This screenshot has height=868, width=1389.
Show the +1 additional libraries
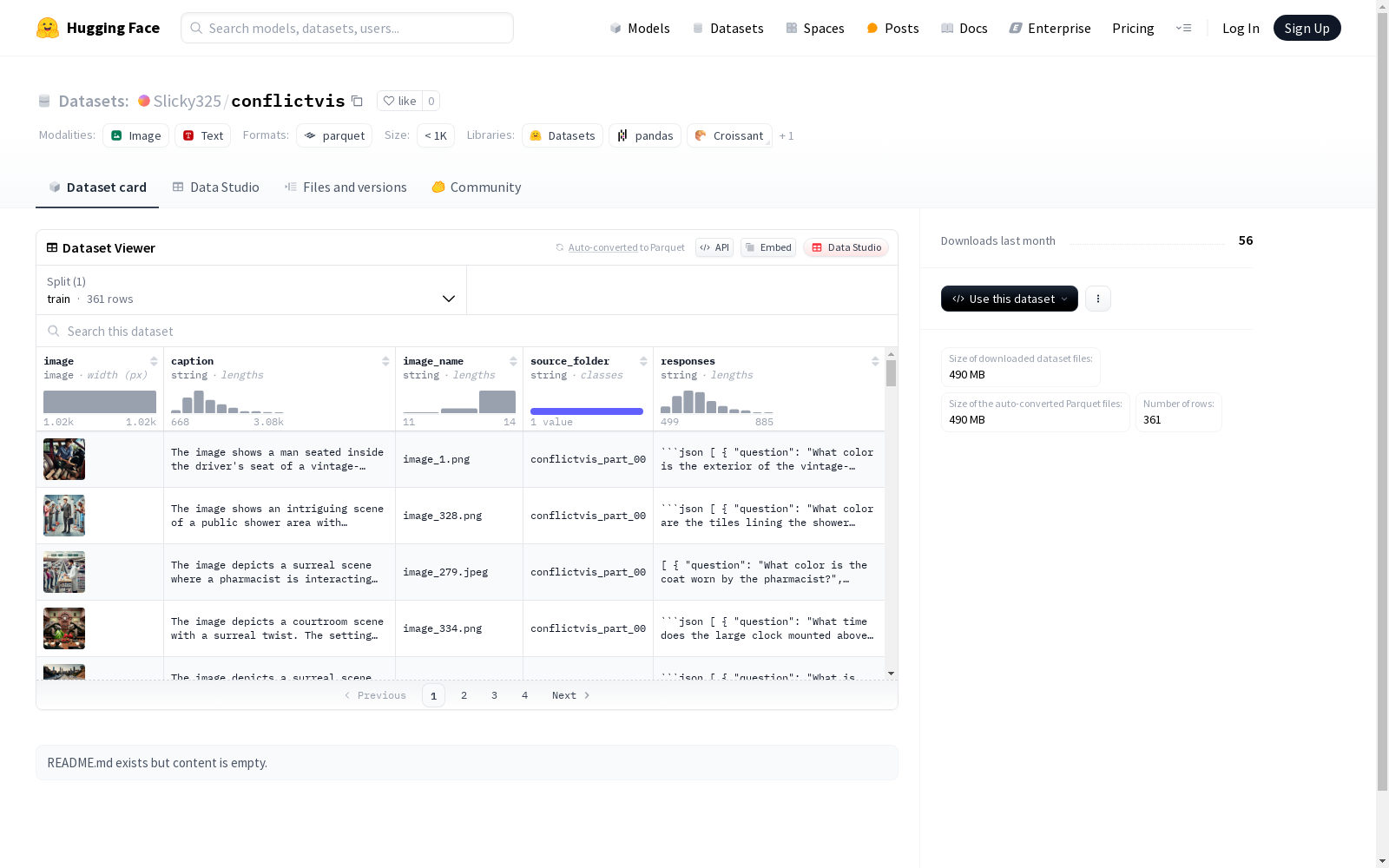click(787, 135)
